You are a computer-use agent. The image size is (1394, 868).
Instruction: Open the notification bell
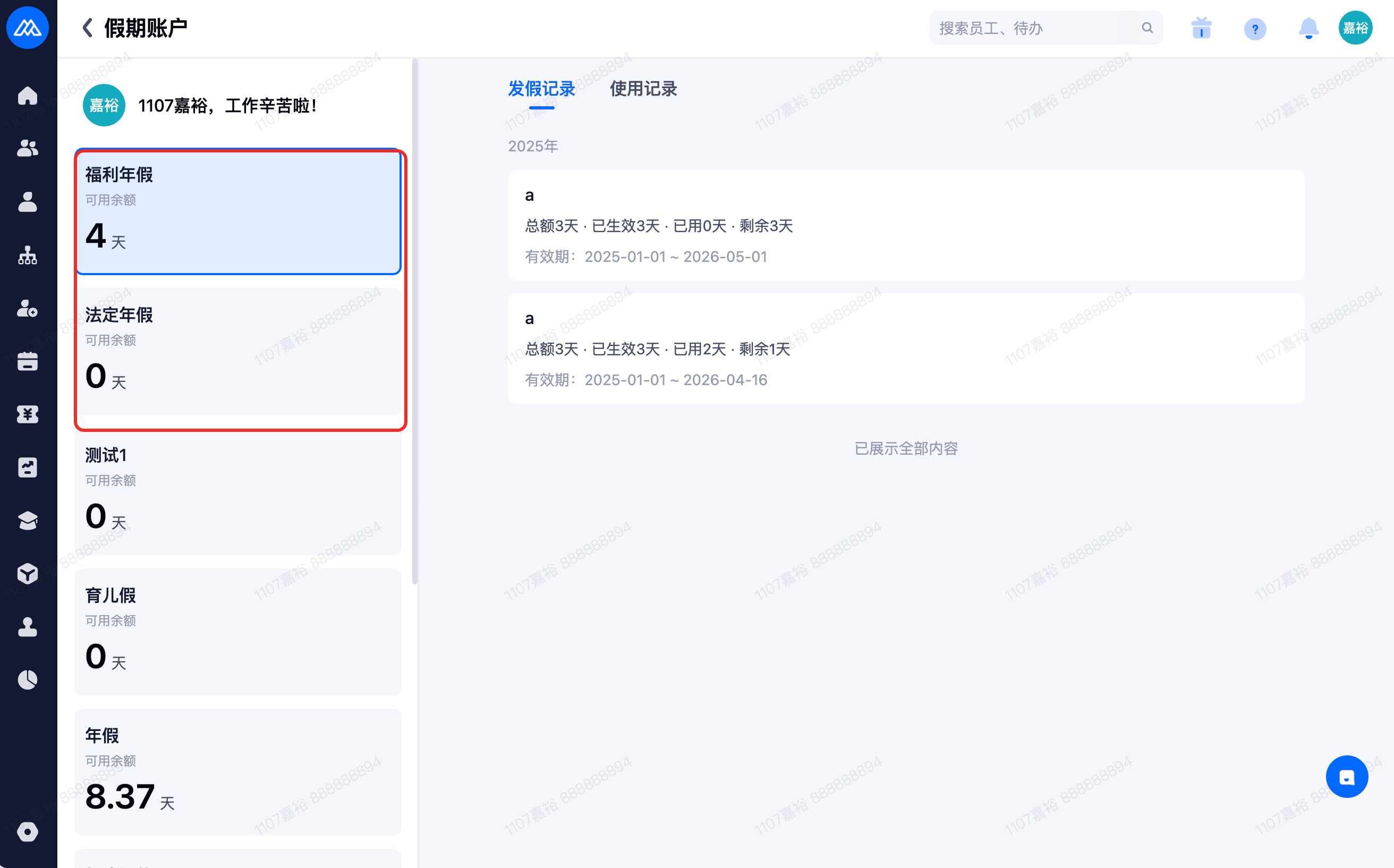(1308, 28)
